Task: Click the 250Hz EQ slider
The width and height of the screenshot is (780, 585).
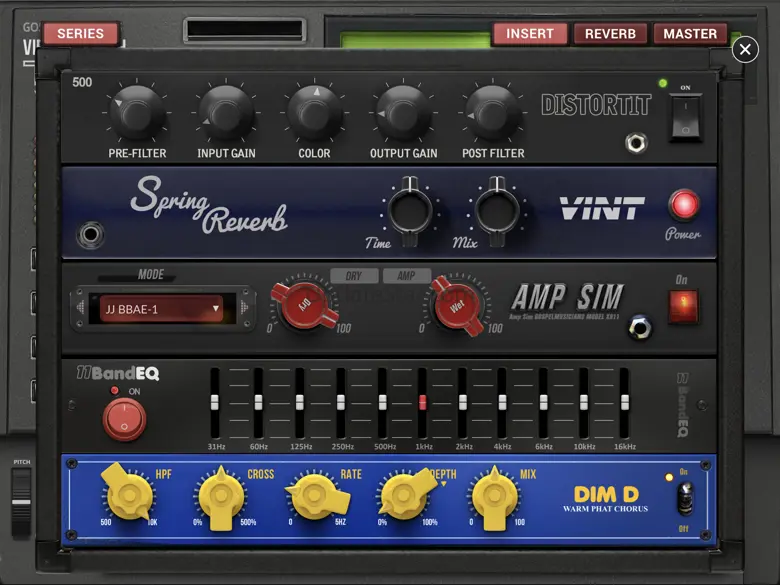Action: (x=341, y=402)
